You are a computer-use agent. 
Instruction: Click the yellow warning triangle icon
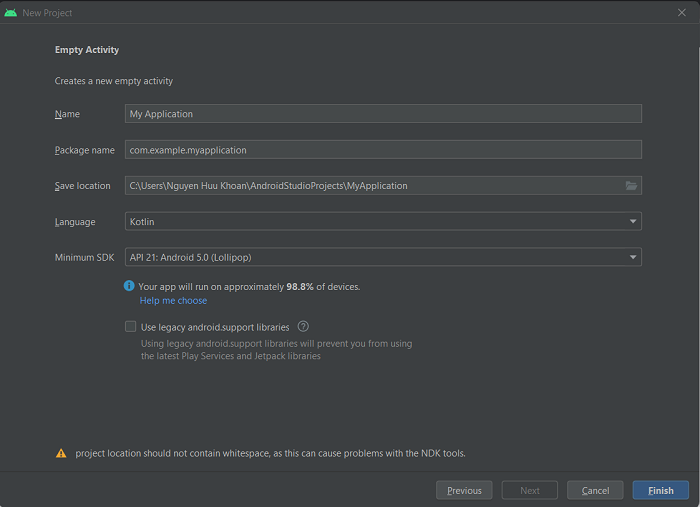point(61,453)
